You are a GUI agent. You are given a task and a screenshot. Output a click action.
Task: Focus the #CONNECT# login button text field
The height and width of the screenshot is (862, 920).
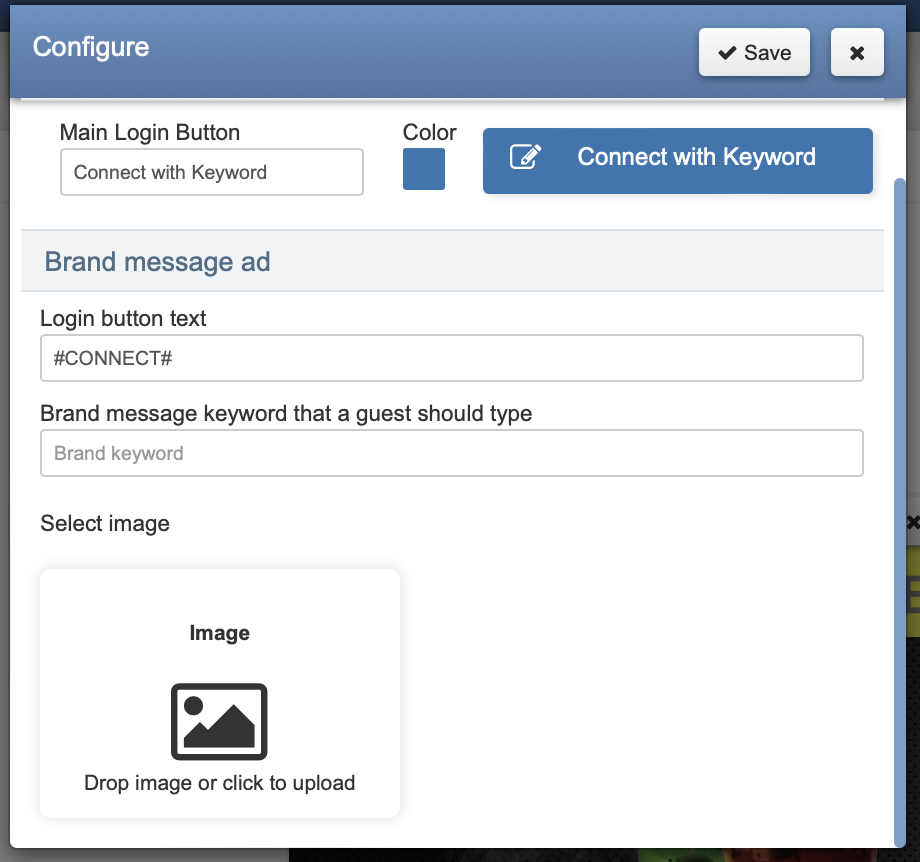[x=451, y=358]
